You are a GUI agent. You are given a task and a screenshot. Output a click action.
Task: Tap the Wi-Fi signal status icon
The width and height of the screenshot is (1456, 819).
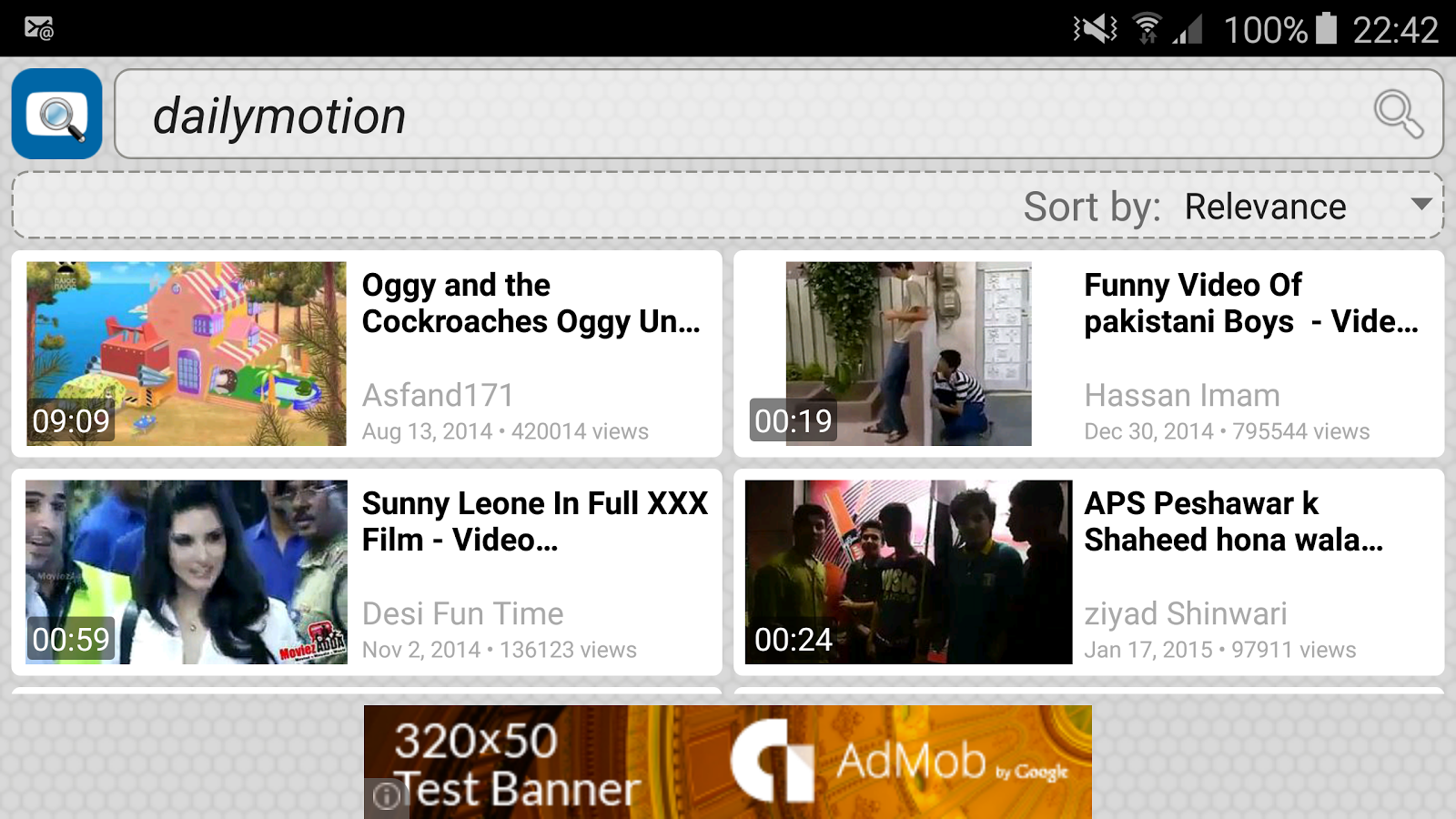coord(1148,29)
